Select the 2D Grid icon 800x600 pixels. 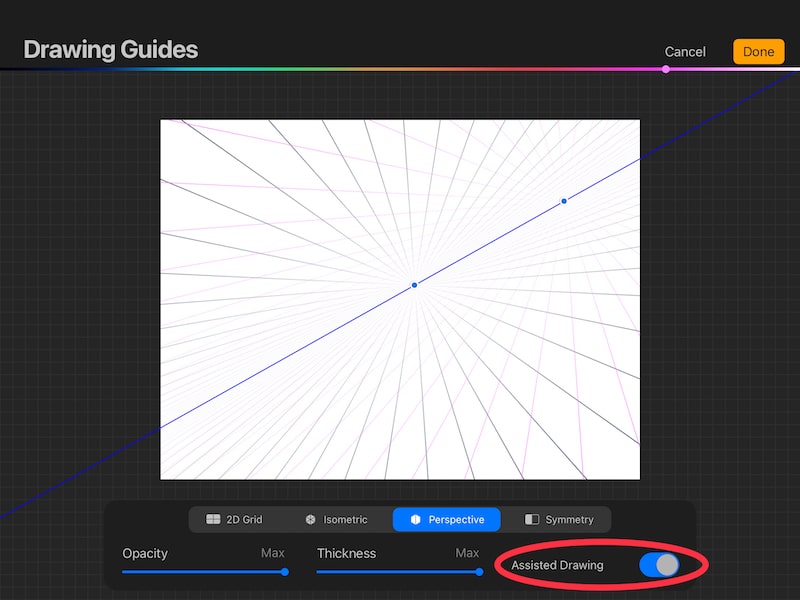(x=213, y=519)
